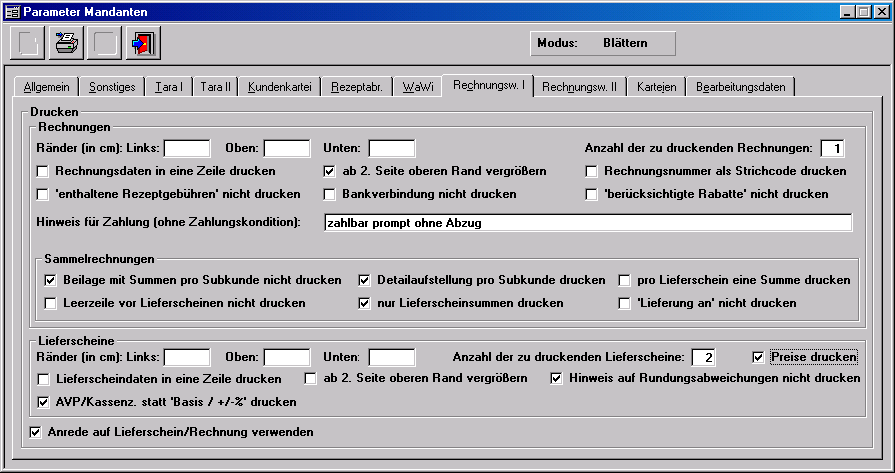Screen dimensions: 895x473
Task: Check 'Bankverbindung nicht drucken'
Action: pyautogui.click(x=329, y=195)
